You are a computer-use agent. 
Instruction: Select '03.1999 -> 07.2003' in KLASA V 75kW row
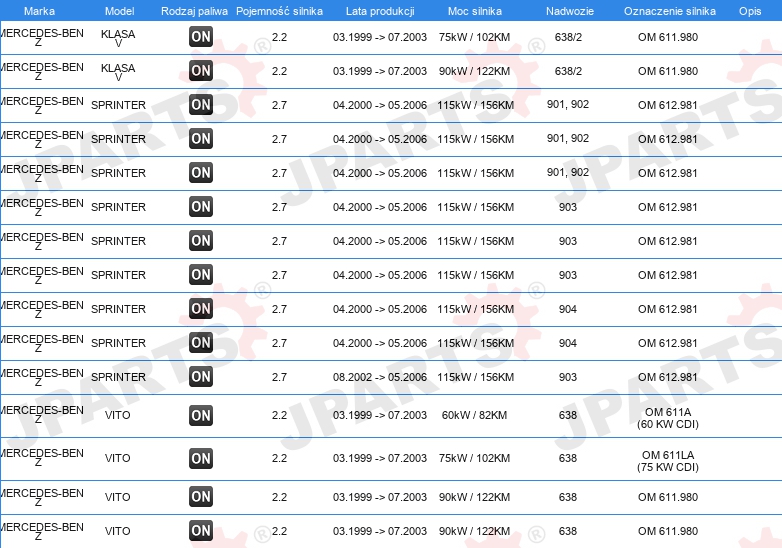[380, 37]
